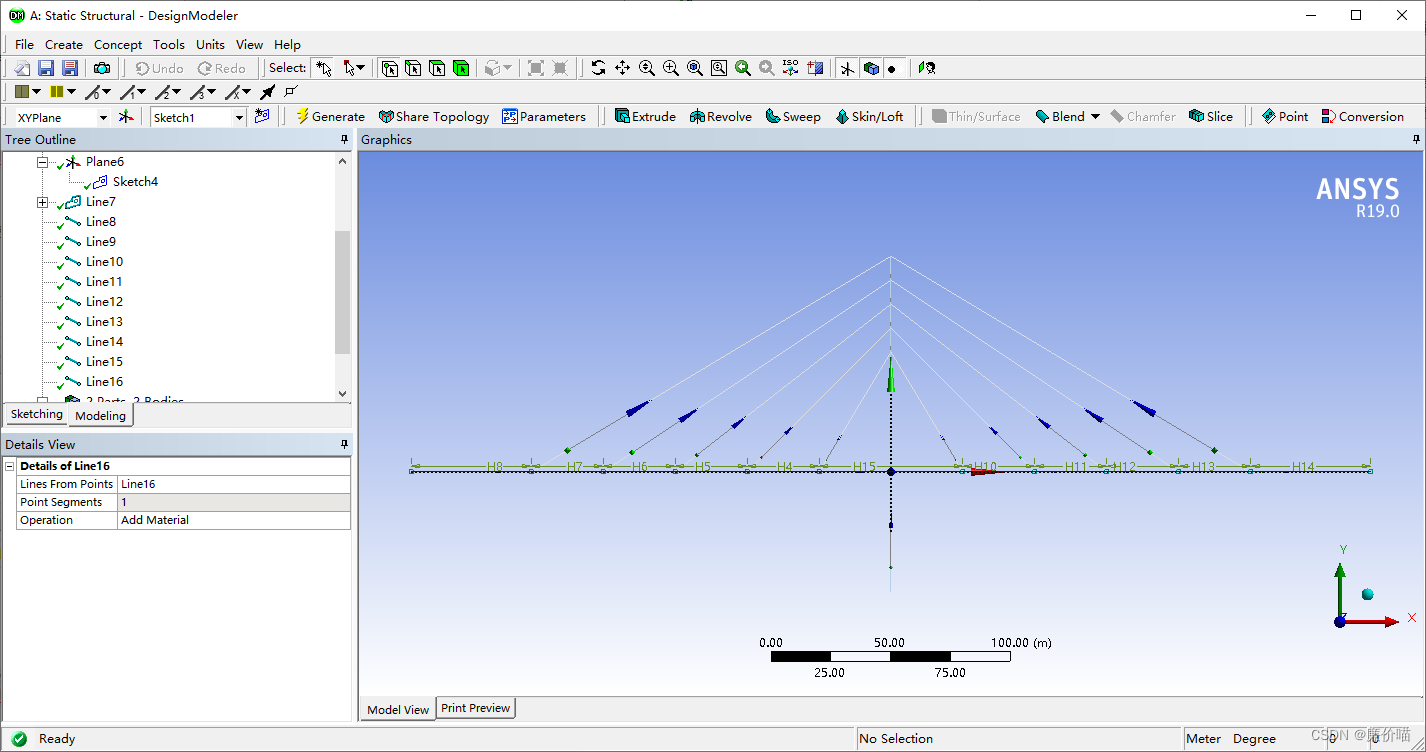The width and height of the screenshot is (1426, 752).
Task: Click the Look At Face/Plane/Sketch icon
Action: click(815, 68)
